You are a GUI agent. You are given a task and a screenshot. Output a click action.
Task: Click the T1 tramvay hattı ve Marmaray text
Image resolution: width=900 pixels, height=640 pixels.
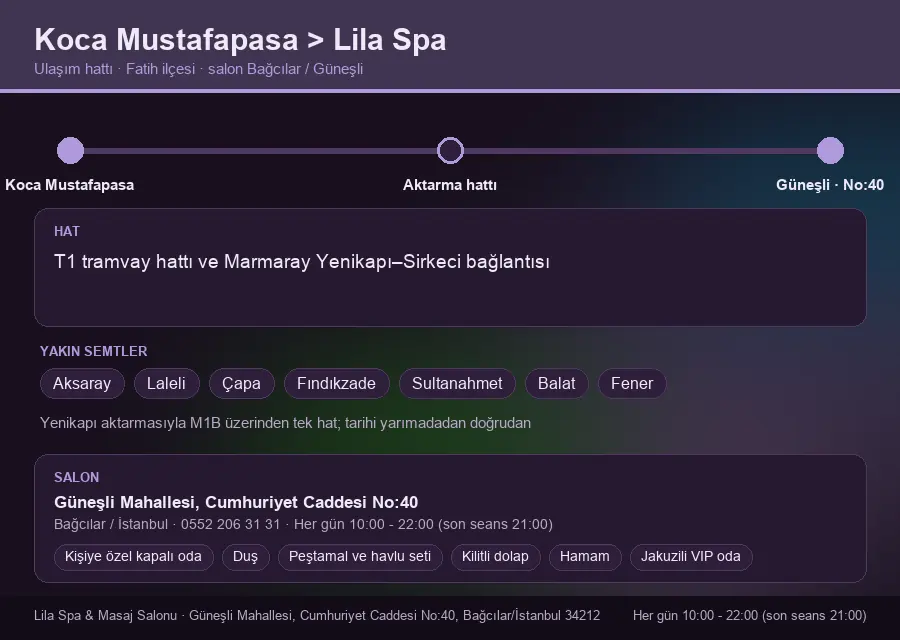tap(302, 262)
